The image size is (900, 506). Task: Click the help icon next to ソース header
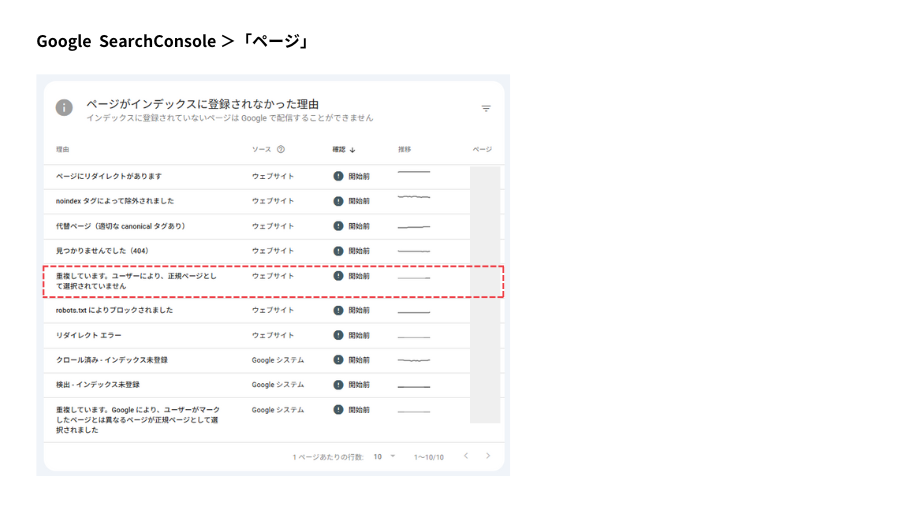(281, 149)
